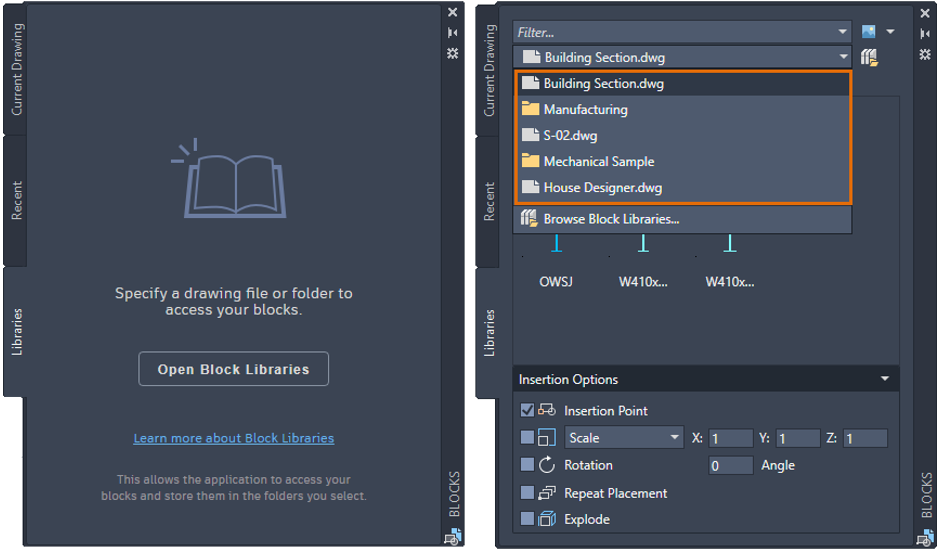Select Libraries tab in right palette
This screenshot has height=550, width=939.
(x=488, y=333)
